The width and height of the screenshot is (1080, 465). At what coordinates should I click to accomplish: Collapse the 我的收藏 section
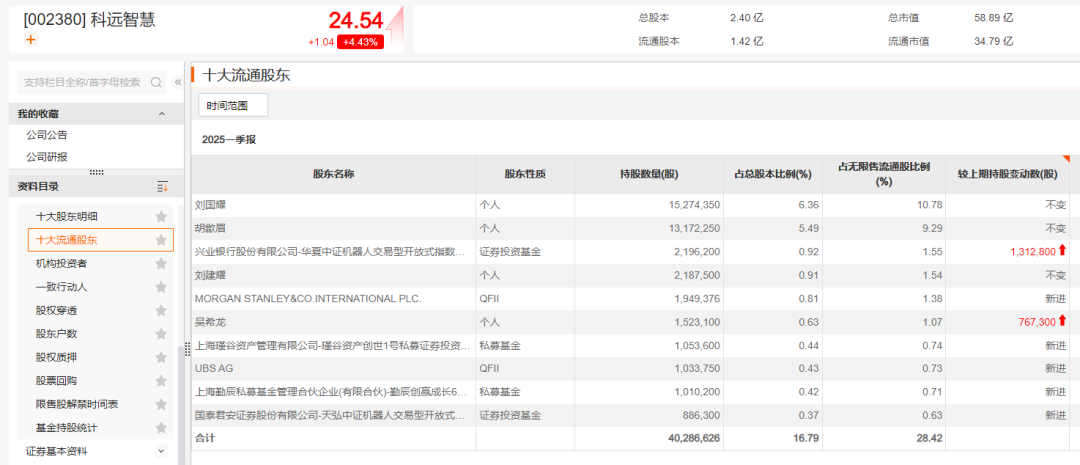pos(162,114)
